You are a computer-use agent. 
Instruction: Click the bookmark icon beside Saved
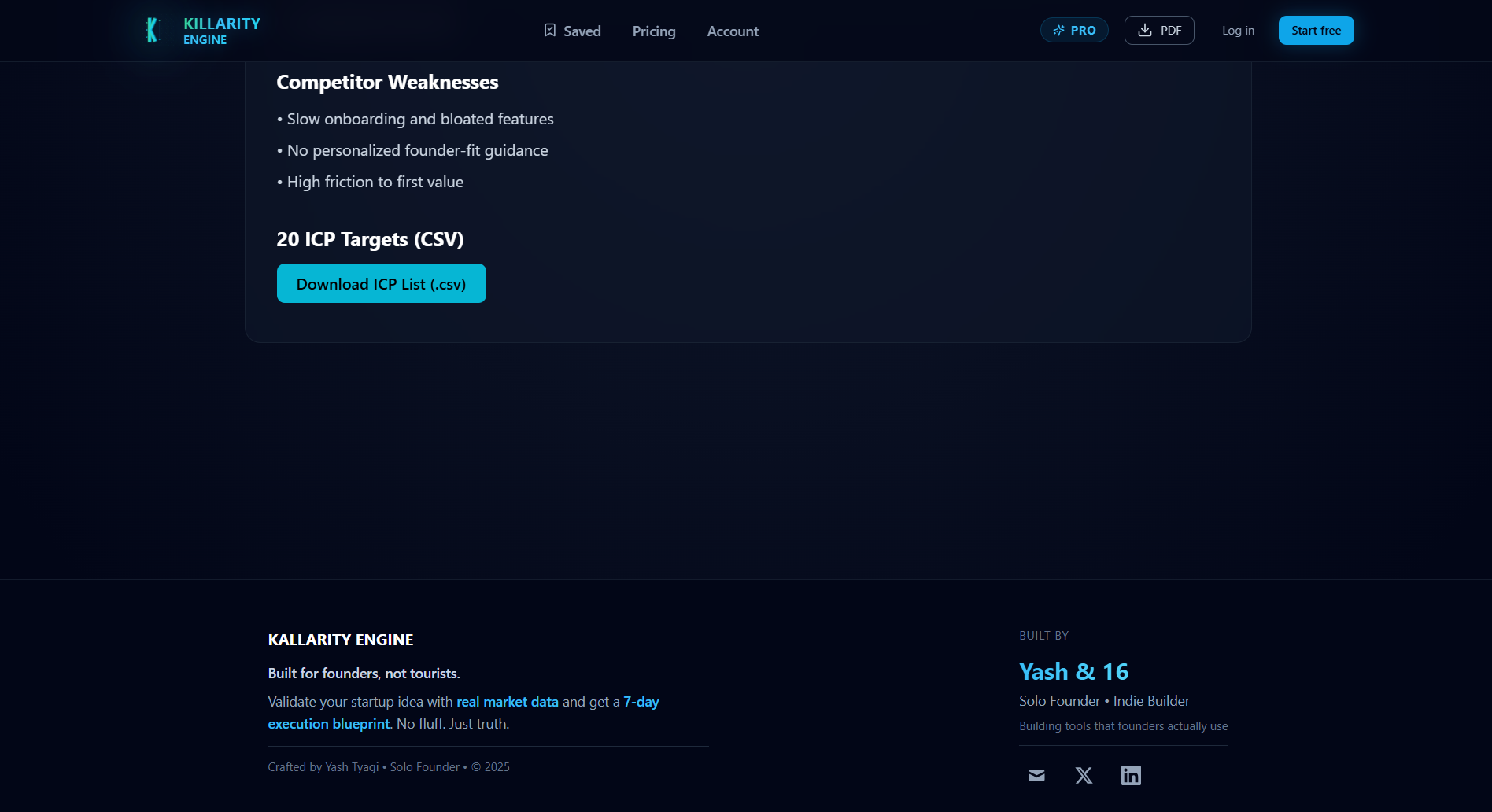[x=550, y=31]
